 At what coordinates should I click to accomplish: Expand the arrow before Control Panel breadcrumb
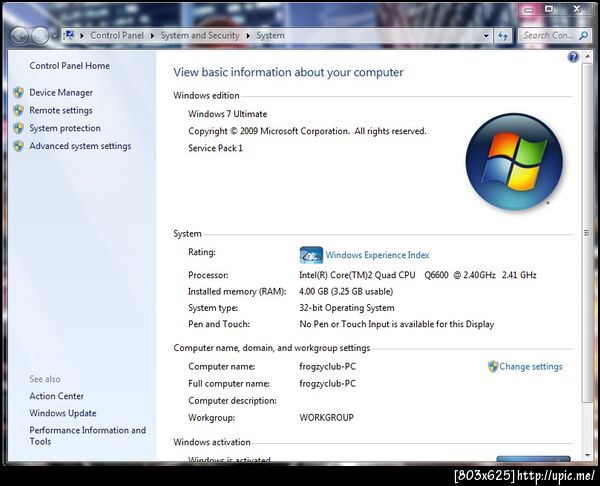(x=82, y=36)
